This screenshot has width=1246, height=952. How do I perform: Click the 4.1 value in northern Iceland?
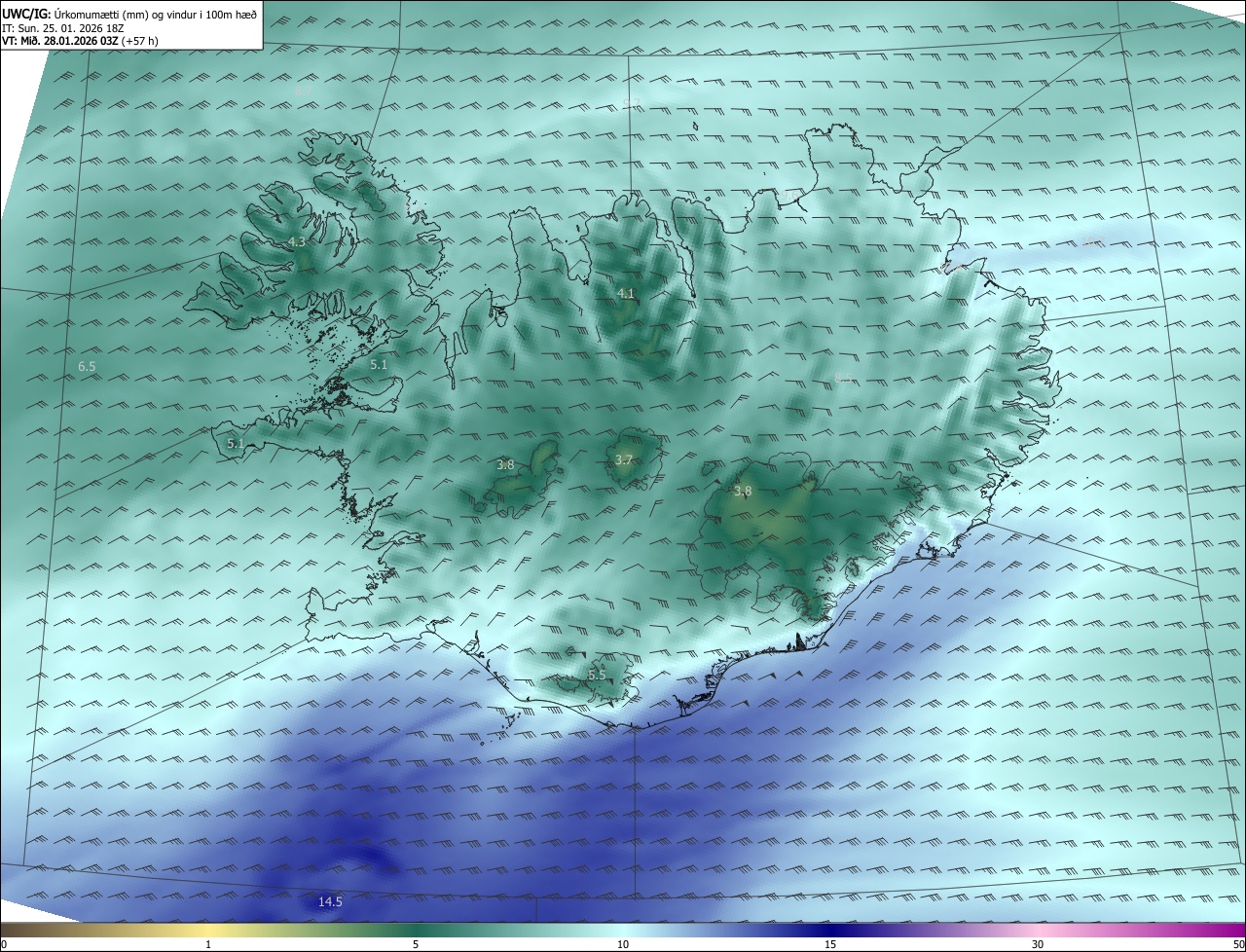(x=626, y=293)
